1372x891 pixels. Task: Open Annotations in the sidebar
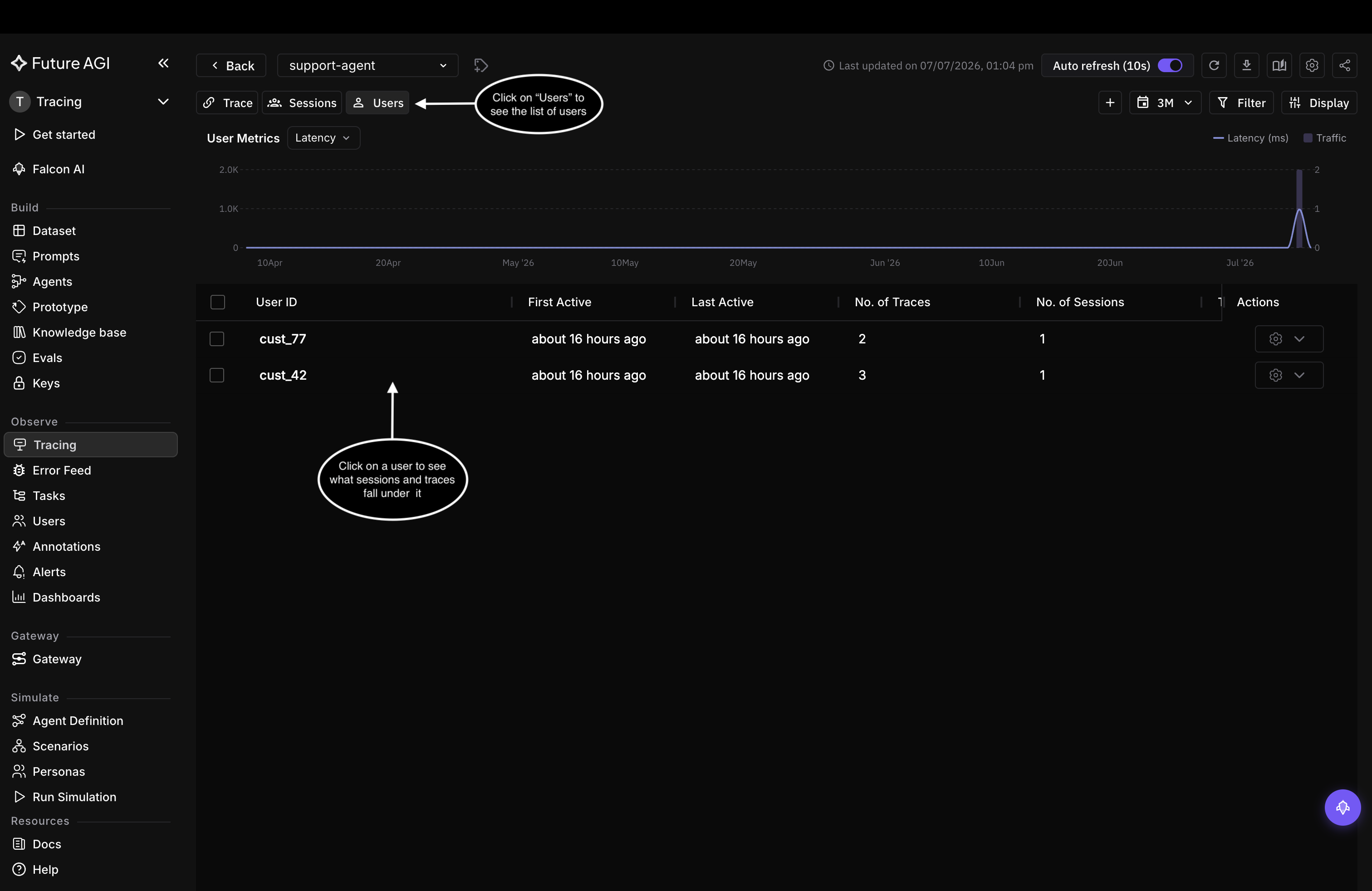66,546
